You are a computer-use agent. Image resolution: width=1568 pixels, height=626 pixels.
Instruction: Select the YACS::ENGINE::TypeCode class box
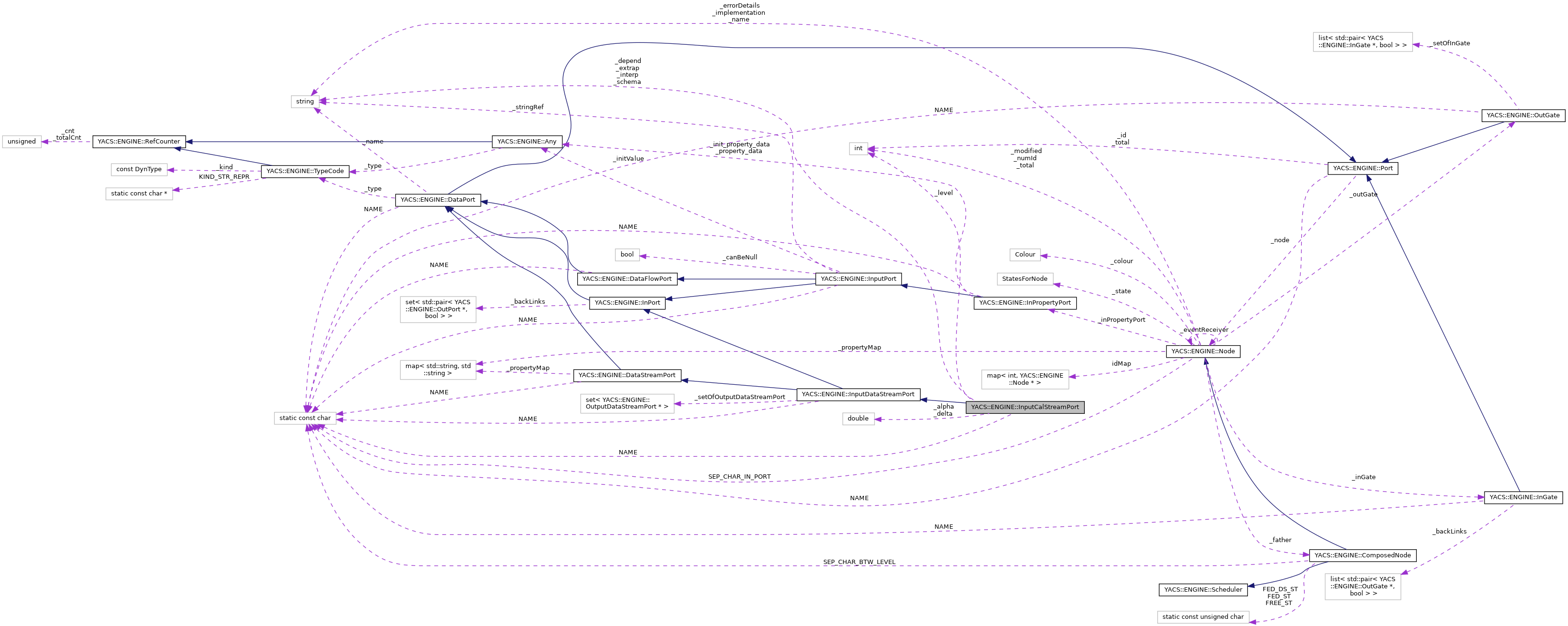(x=305, y=172)
